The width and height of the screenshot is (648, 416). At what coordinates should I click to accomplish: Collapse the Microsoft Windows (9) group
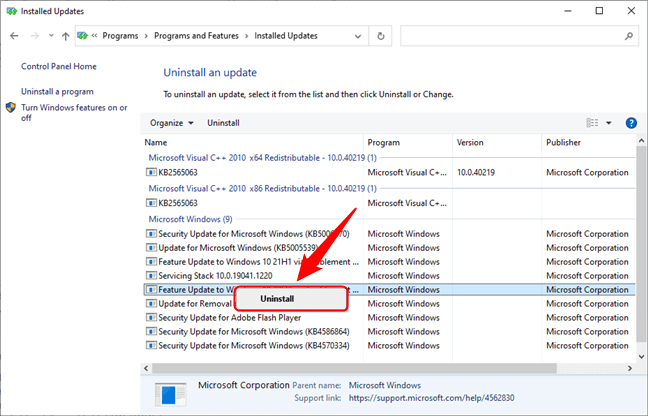click(190, 219)
